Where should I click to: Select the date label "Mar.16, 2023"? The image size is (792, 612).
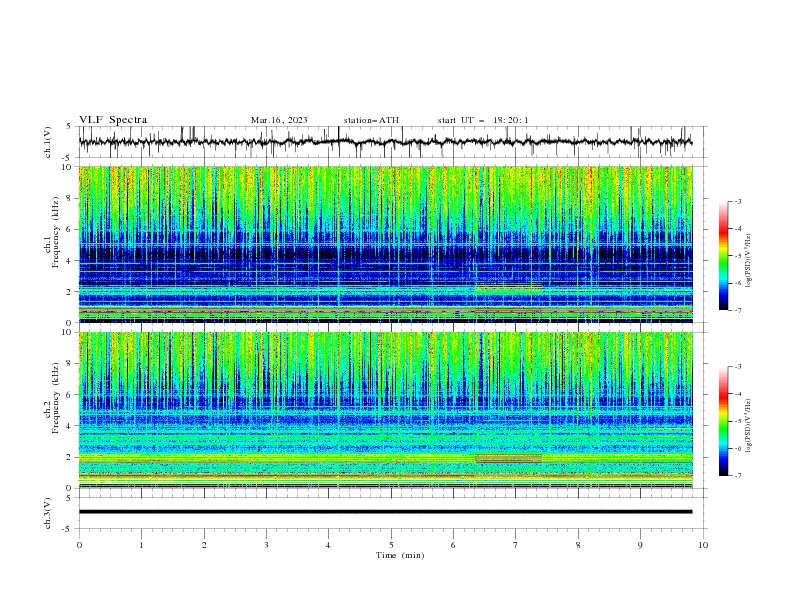(x=279, y=120)
